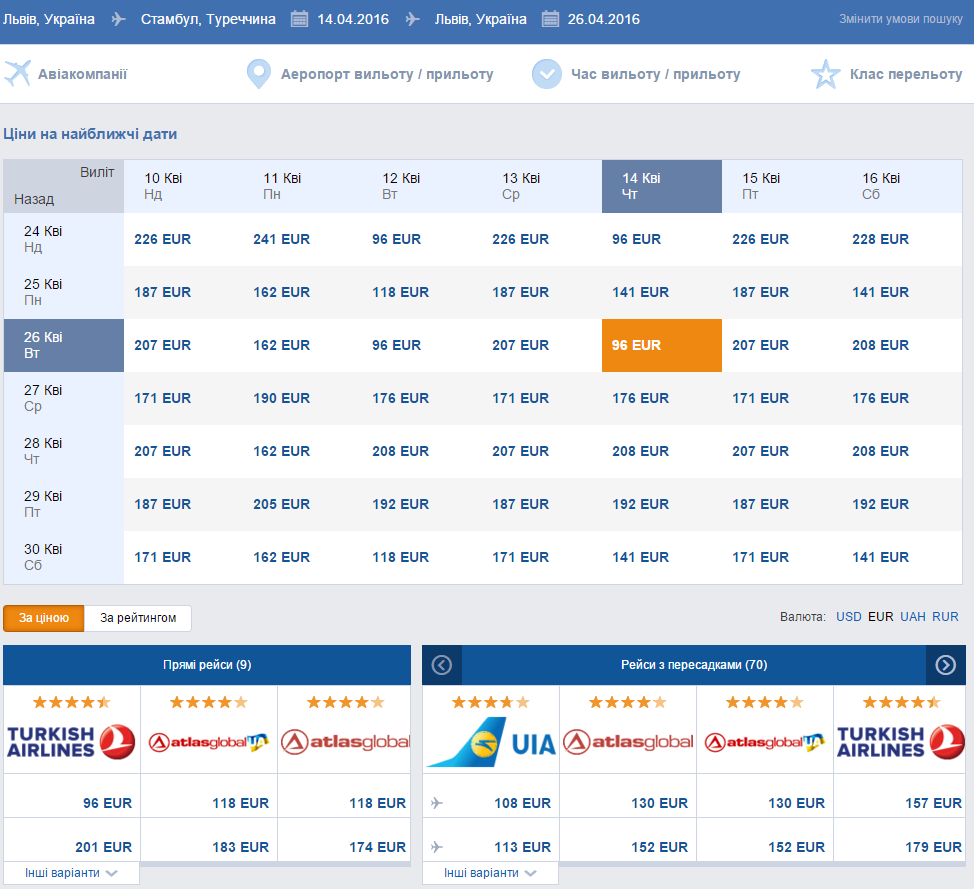Open the Прямі рейси (9) header tab
Image resolution: width=974 pixels, height=889 pixels.
click(x=207, y=665)
